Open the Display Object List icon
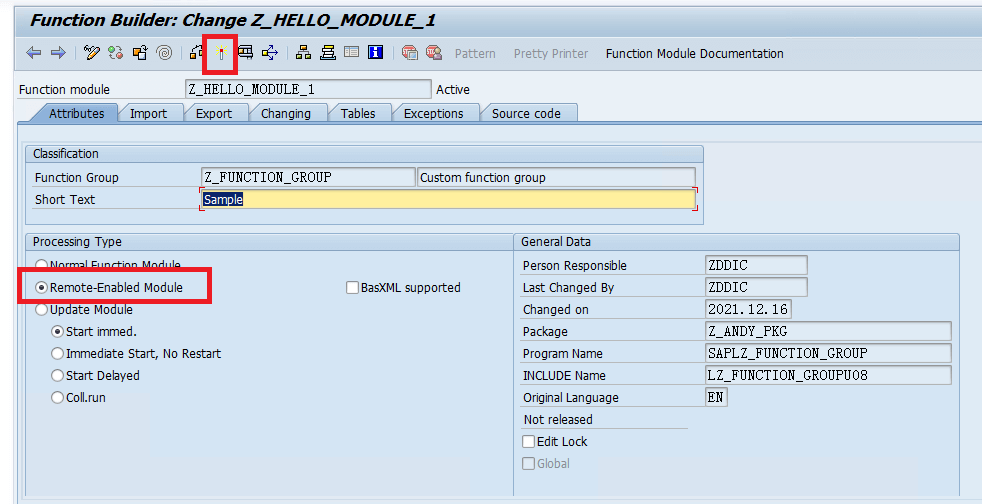Screen dimensions: 982x504 tap(303, 53)
